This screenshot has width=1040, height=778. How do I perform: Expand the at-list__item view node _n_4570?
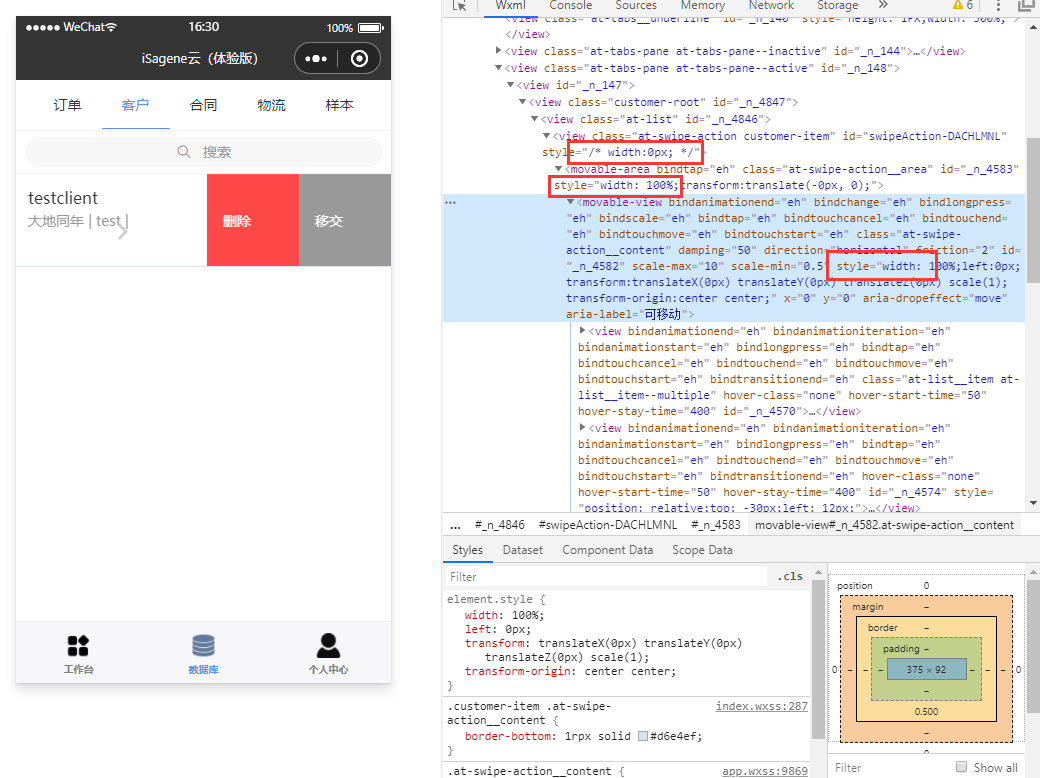pos(582,330)
